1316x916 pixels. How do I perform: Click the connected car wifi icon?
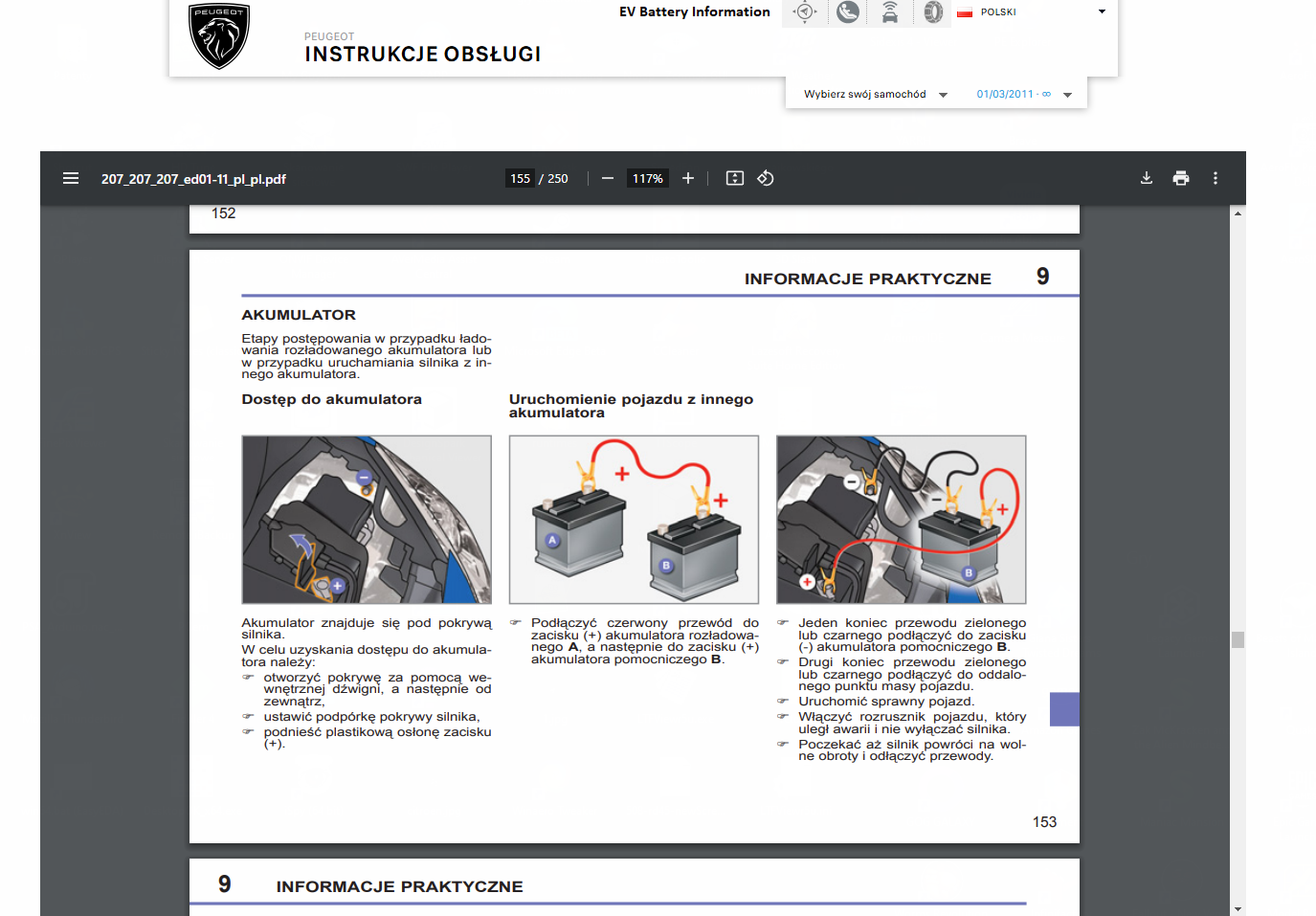(x=890, y=12)
